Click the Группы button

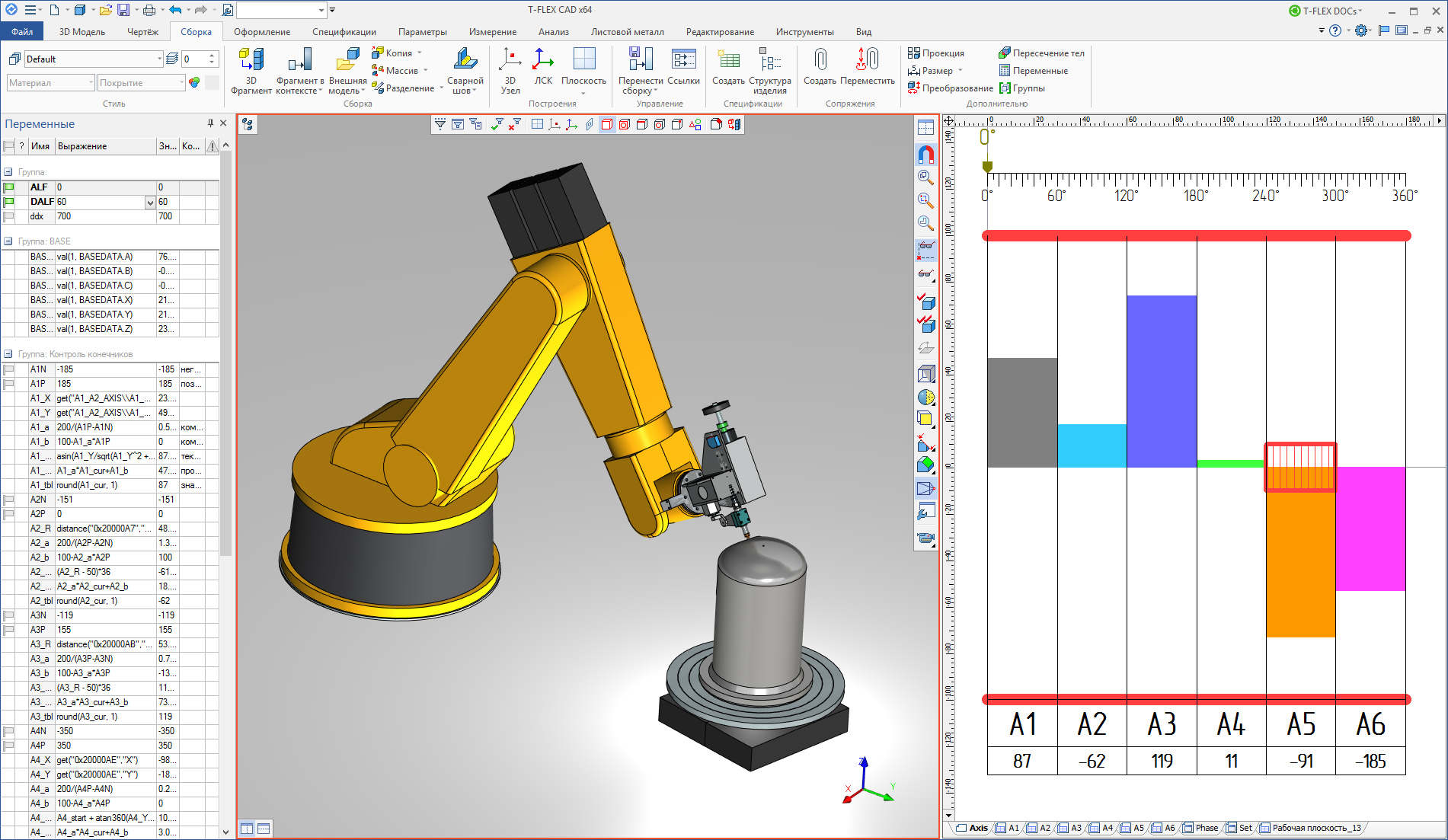coord(1022,88)
